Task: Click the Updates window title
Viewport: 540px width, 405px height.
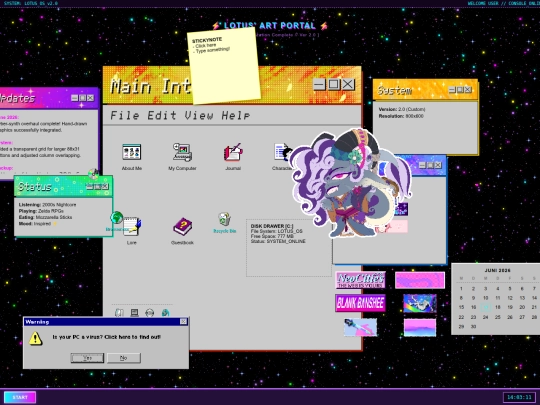Action: click(17, 98)
